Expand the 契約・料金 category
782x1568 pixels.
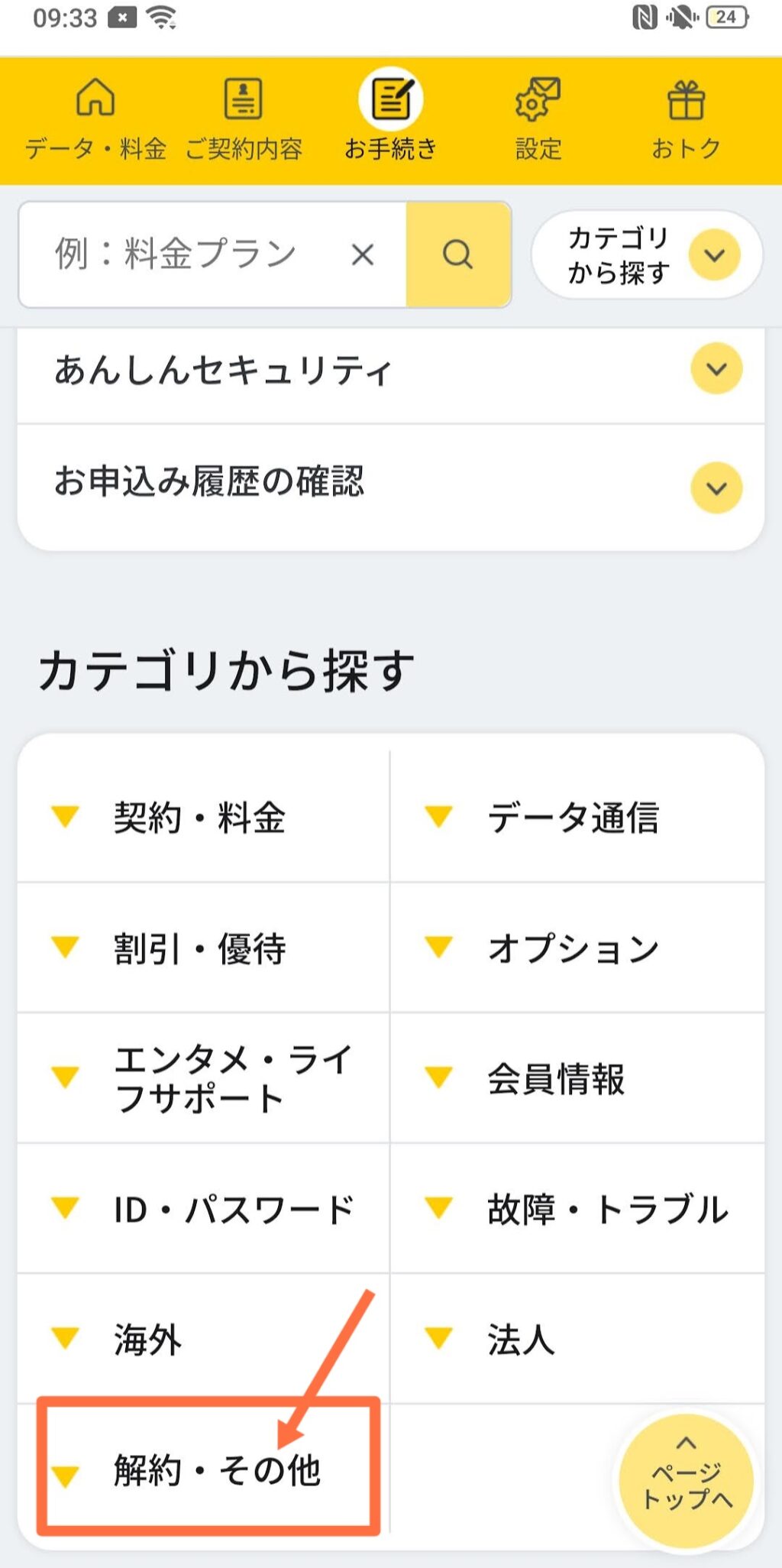[x=201, y=818]
